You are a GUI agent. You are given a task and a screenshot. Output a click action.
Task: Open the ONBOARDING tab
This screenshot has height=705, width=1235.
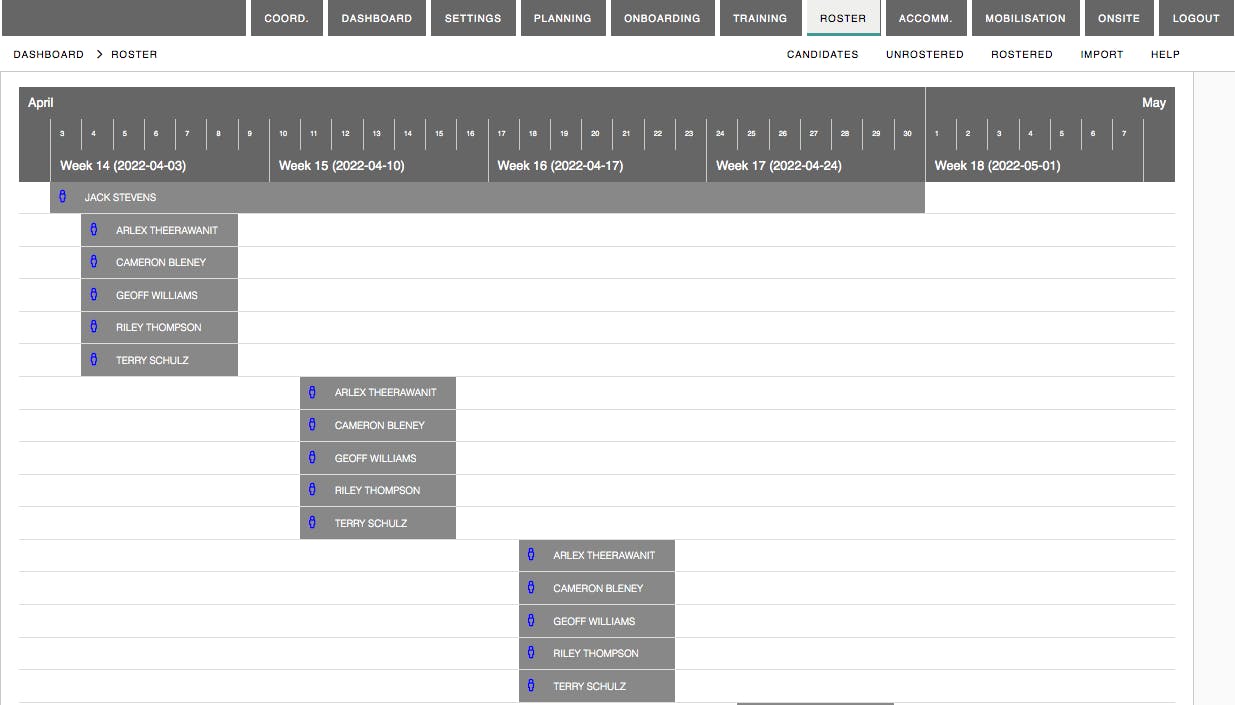[662, 18]
